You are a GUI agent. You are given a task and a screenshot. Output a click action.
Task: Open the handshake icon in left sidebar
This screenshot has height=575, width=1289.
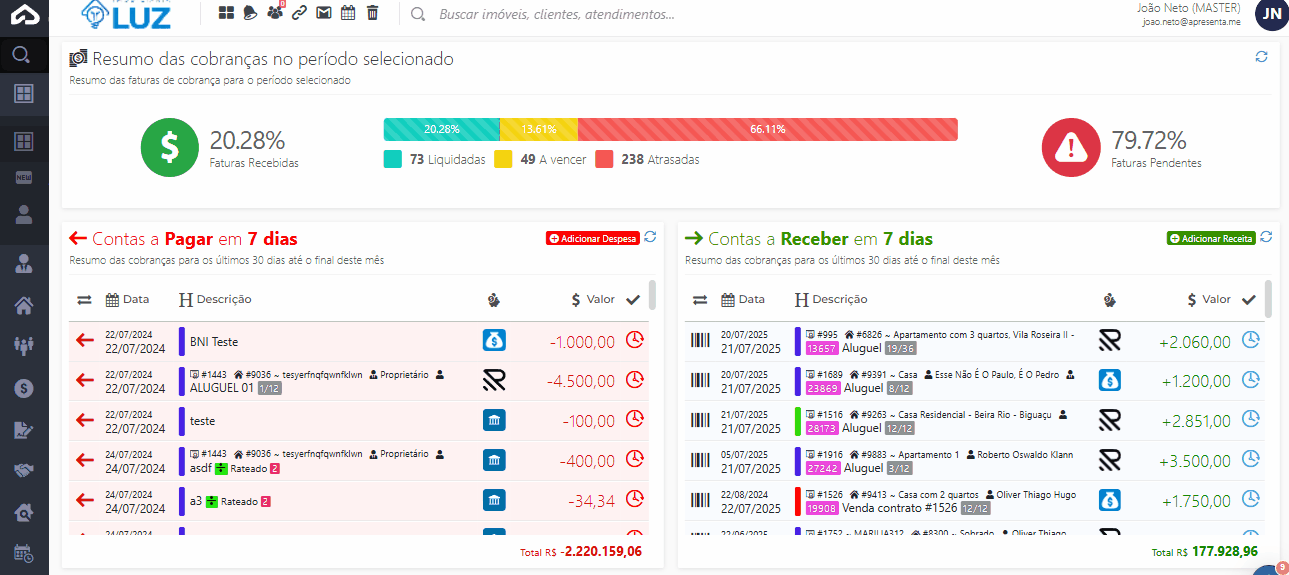(24, 470)
